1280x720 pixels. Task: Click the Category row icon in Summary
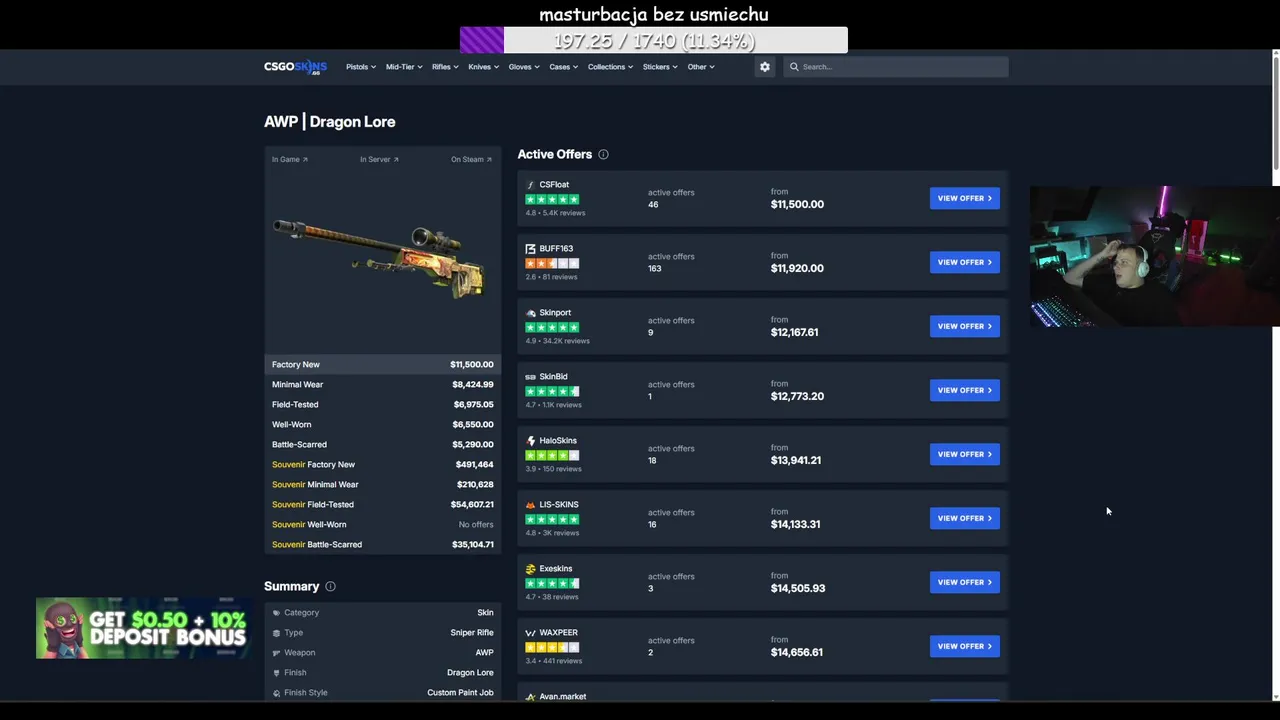(x=277, y=612)
